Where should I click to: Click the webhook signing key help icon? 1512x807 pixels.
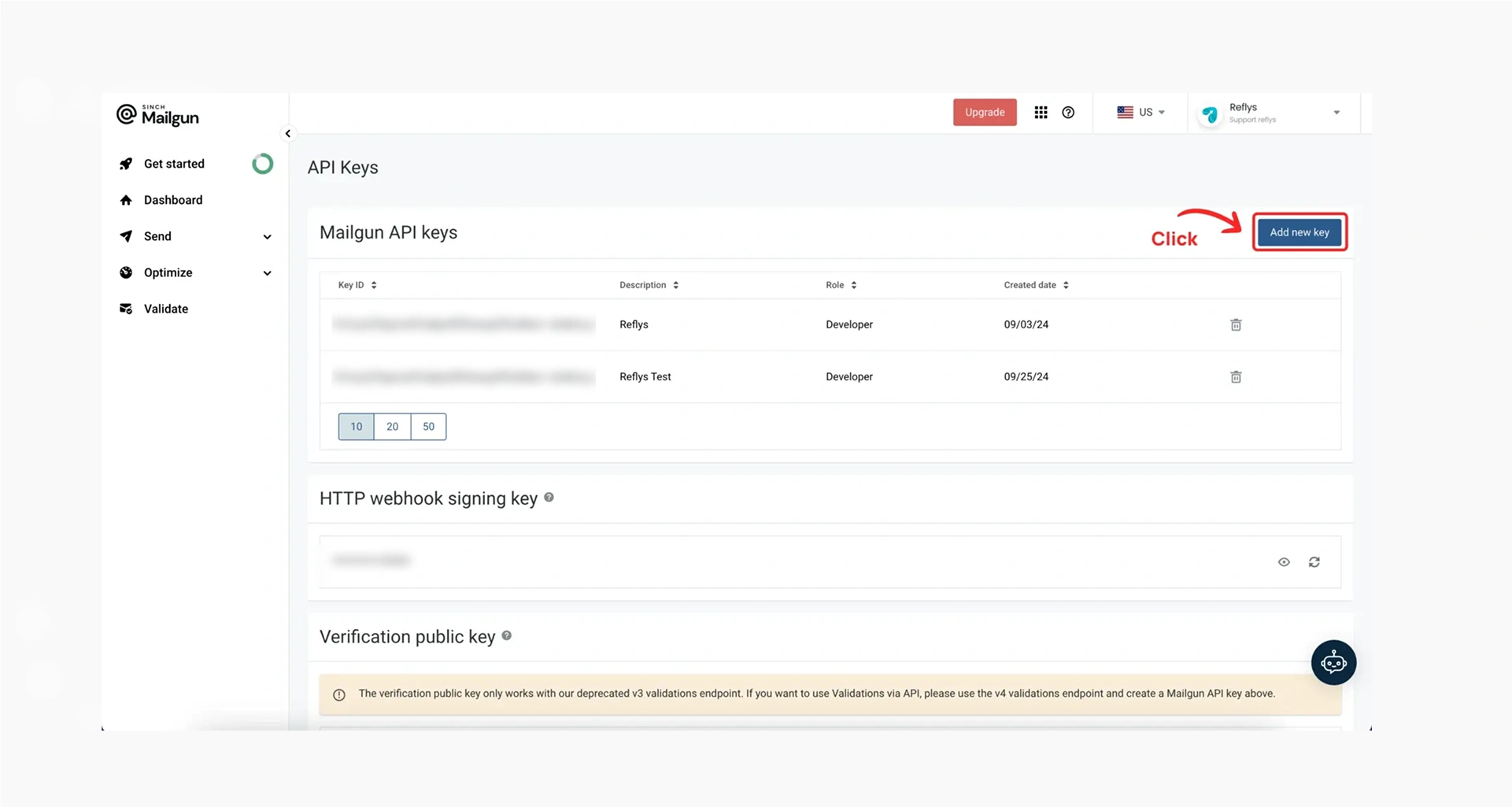tap(549, 498)
